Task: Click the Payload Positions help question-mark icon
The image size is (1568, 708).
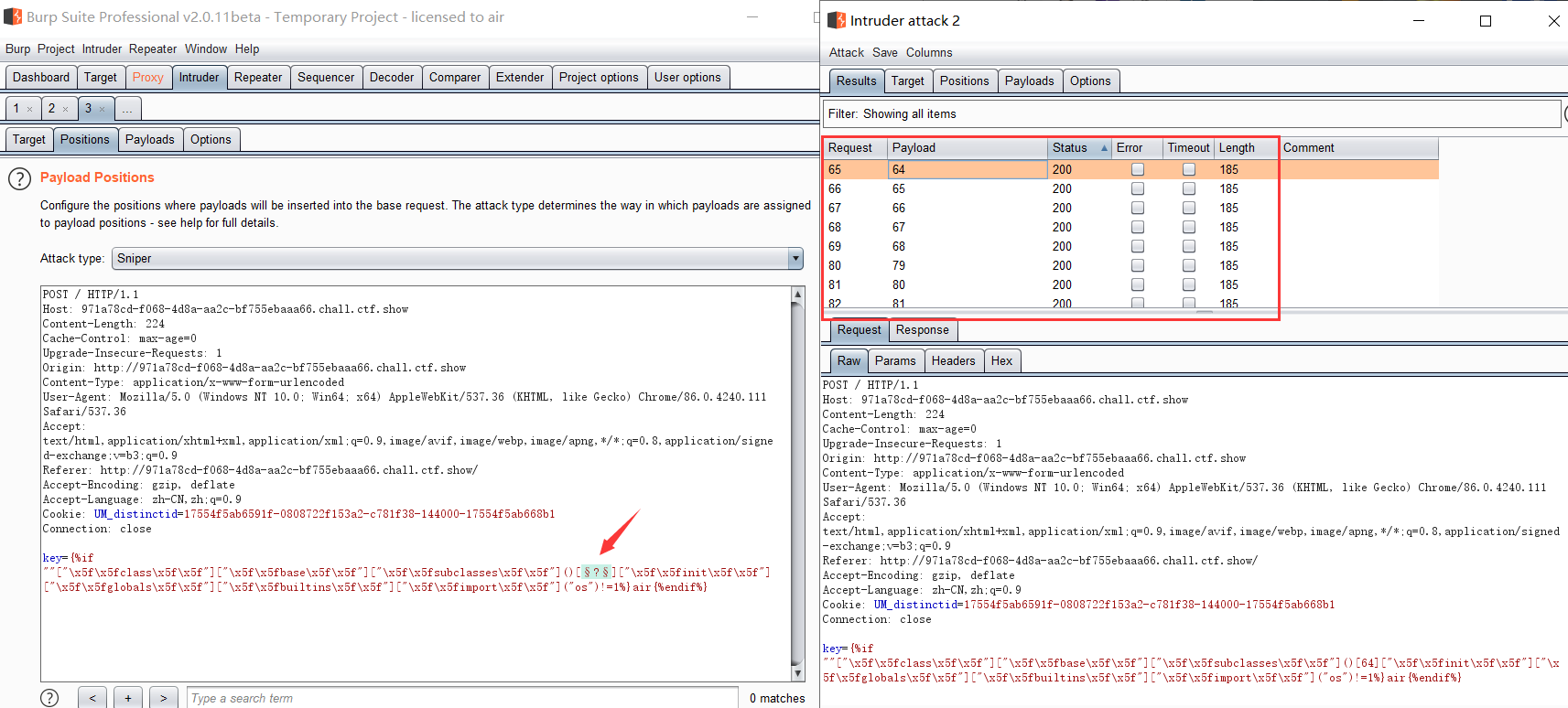Action: pyautogui.click(x=19, y=178)
